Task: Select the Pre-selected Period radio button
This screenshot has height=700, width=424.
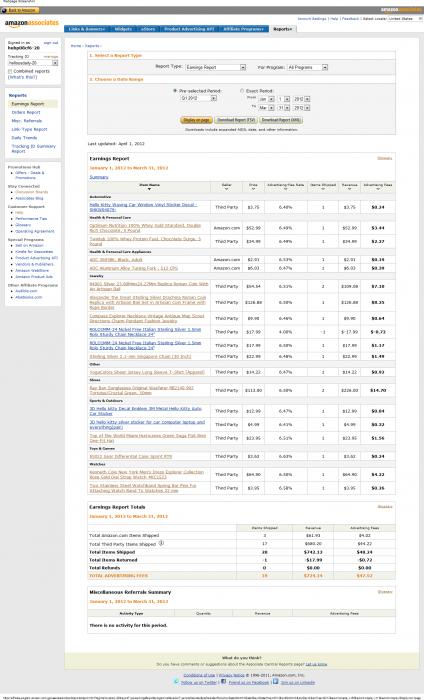Action: 175,91
